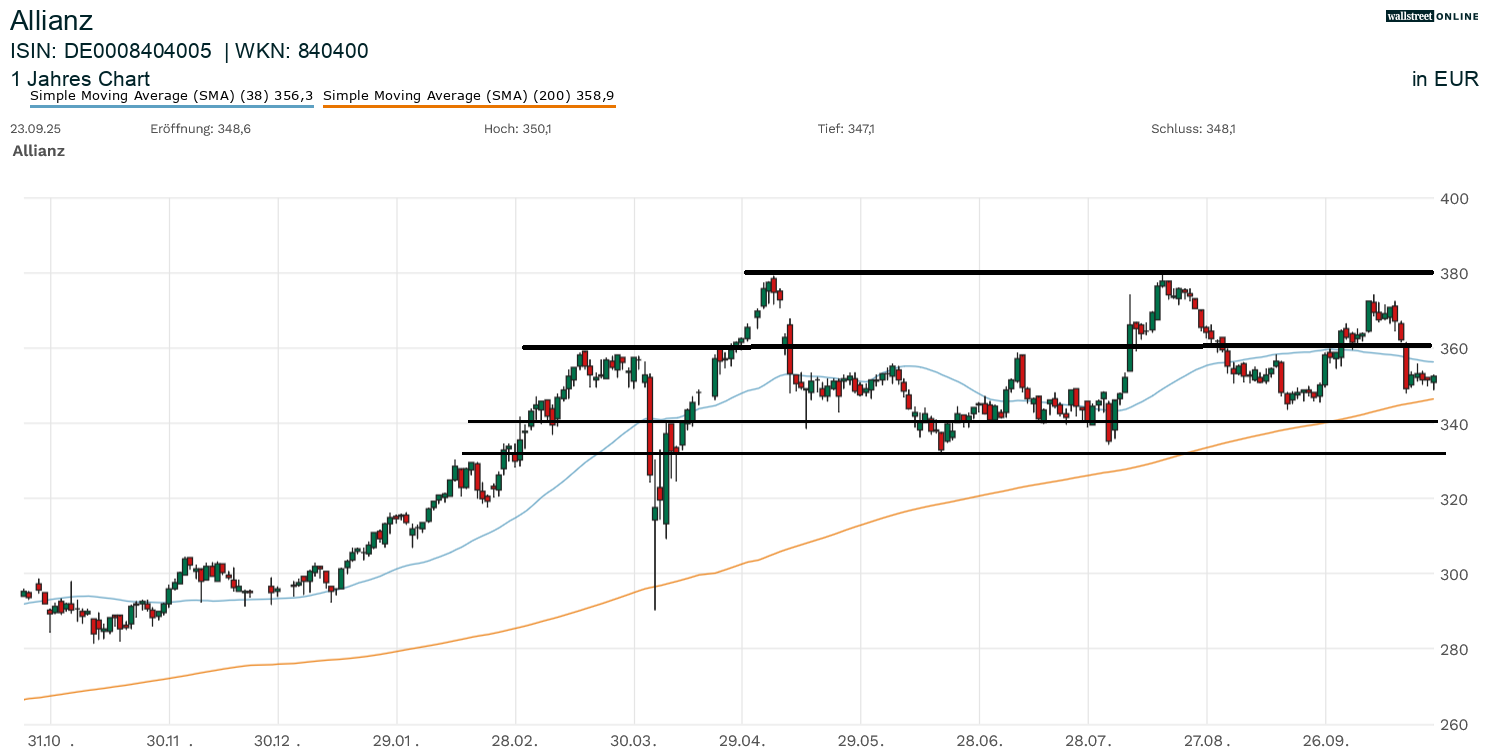This screenshot has height=749, width=1490.
Task: Click the 260 label on price axis
Action: tap(1454, 725)
